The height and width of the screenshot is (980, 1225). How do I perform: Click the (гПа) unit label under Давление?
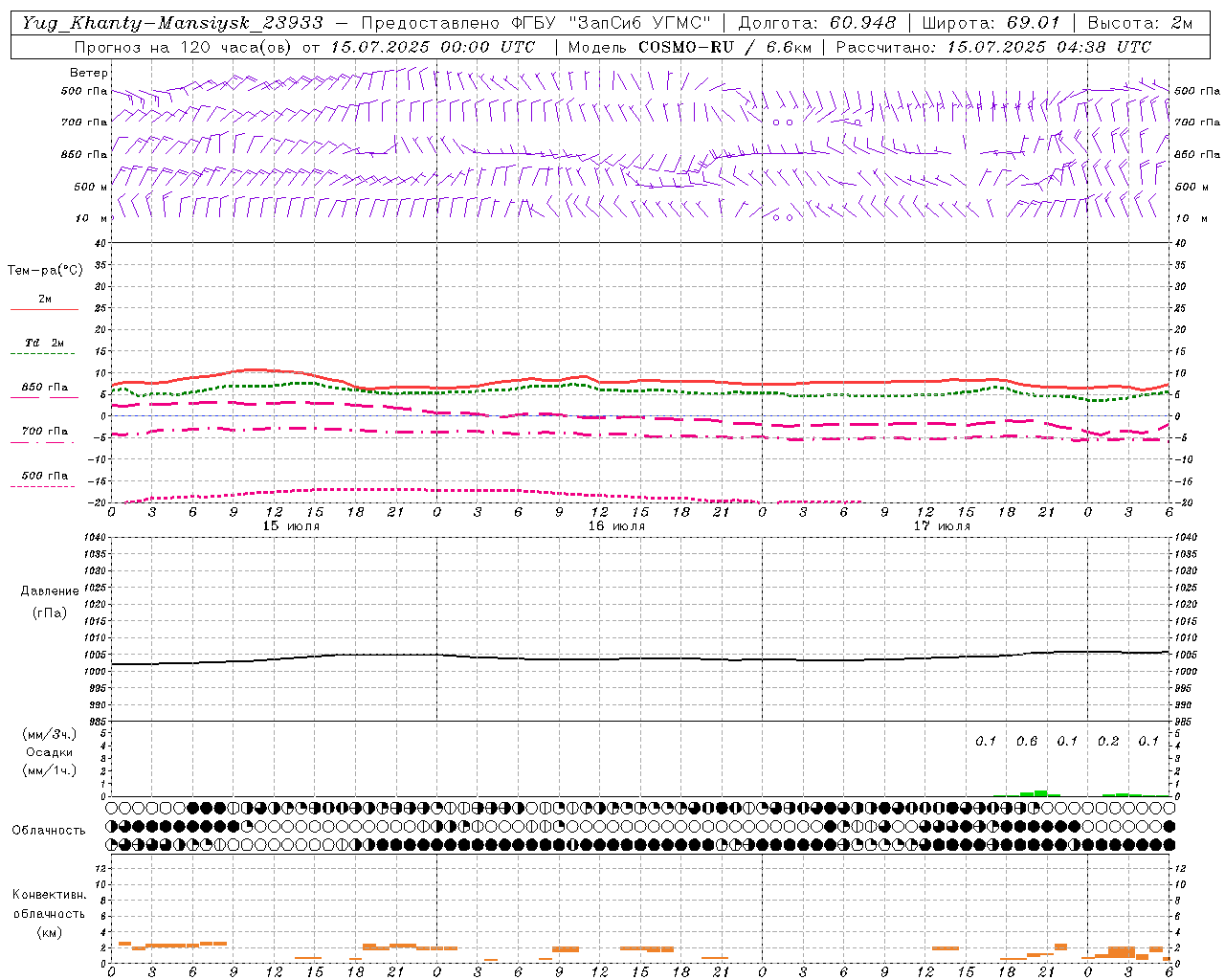pos(50,612)
